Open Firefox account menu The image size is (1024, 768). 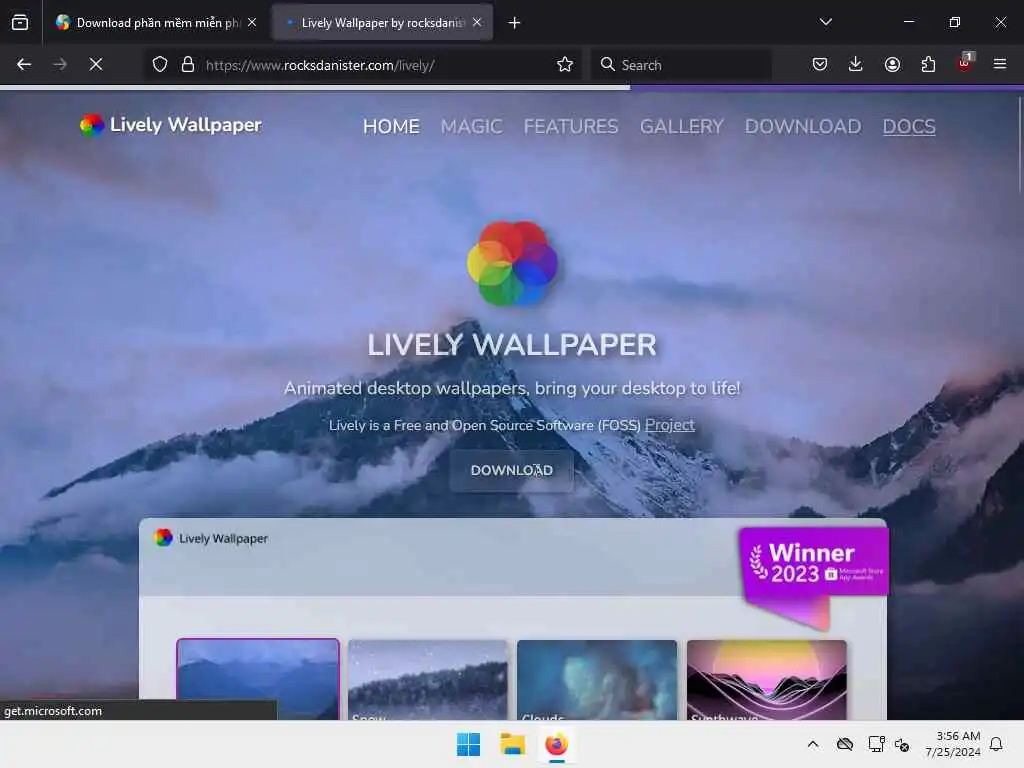tap(892, 64)
